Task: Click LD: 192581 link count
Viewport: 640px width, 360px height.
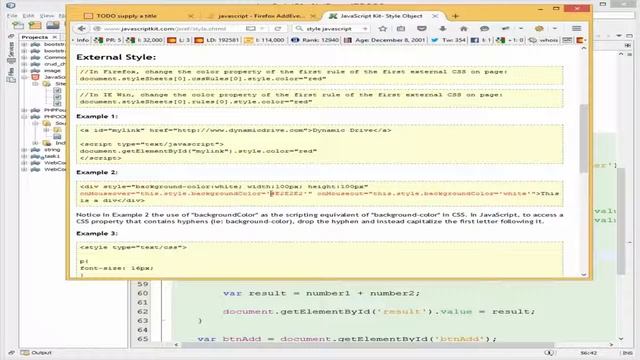Action: [x=217, y=40]
